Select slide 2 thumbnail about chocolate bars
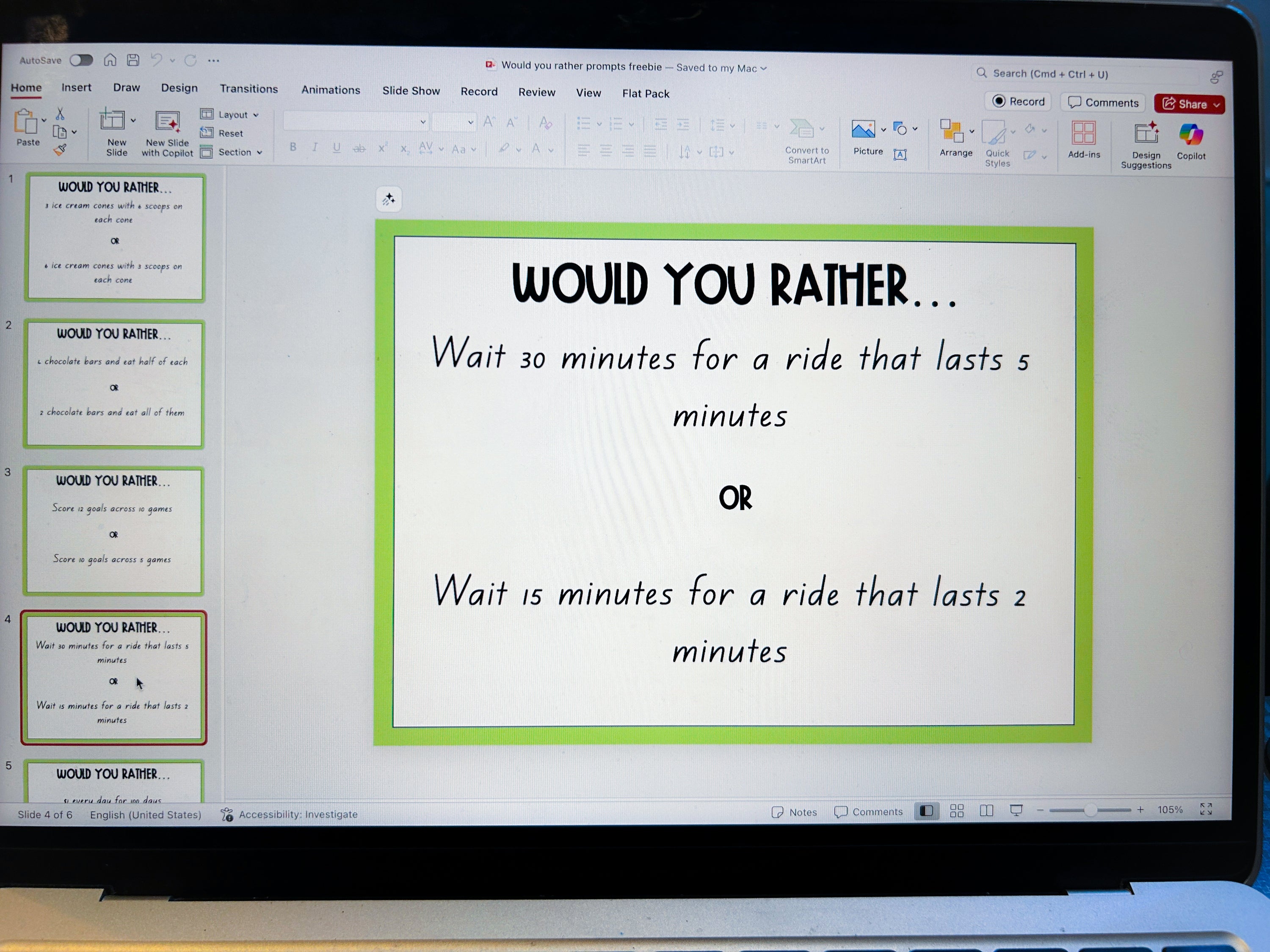The width and height of the screenshot is (1270, 952). [114, 384]
